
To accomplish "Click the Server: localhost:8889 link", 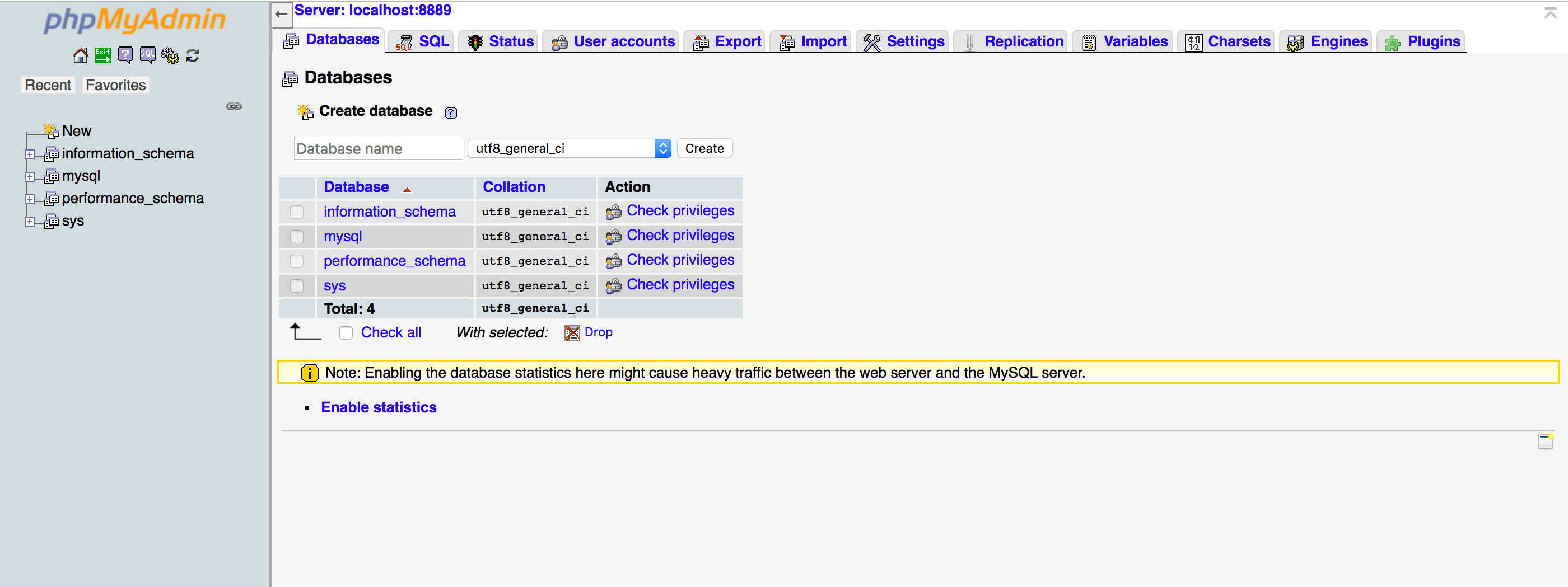I will (x=372, y=10).
